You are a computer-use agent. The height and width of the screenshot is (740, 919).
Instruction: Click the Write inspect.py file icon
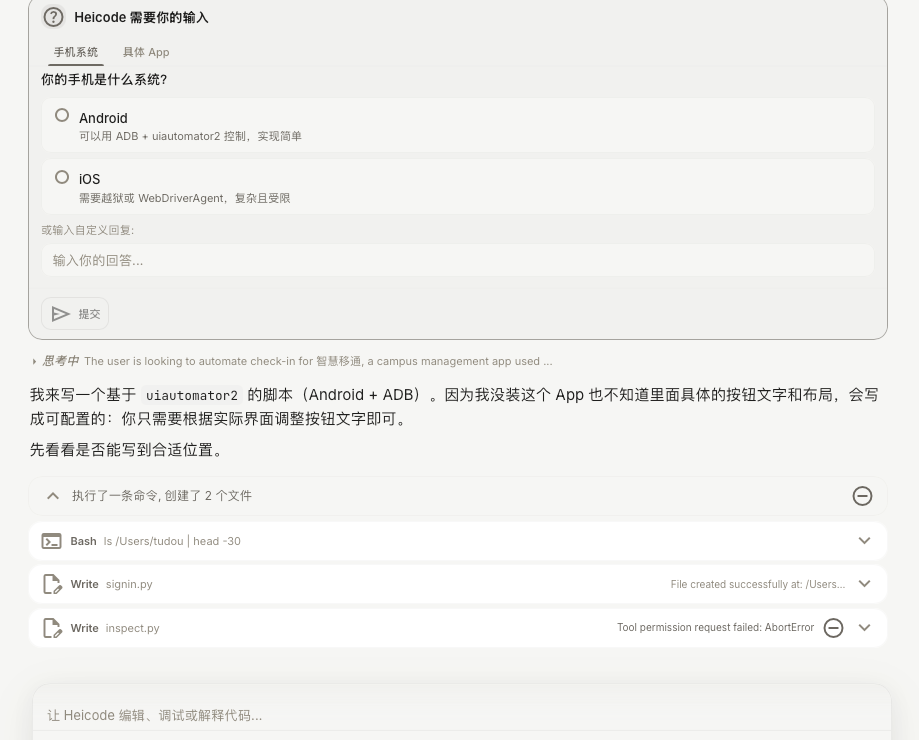[52, 628]
